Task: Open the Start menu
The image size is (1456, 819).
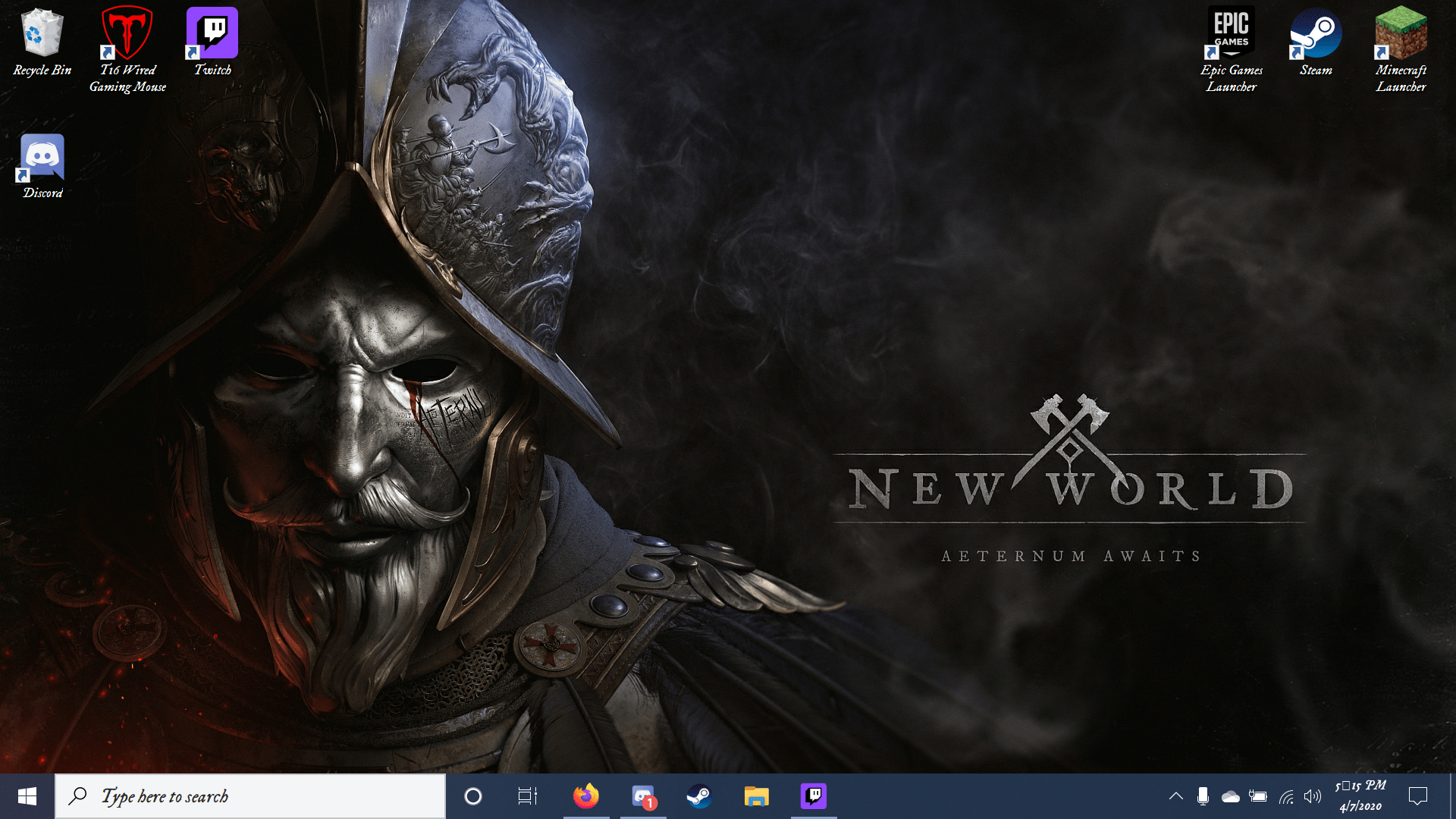Action: 27,796
